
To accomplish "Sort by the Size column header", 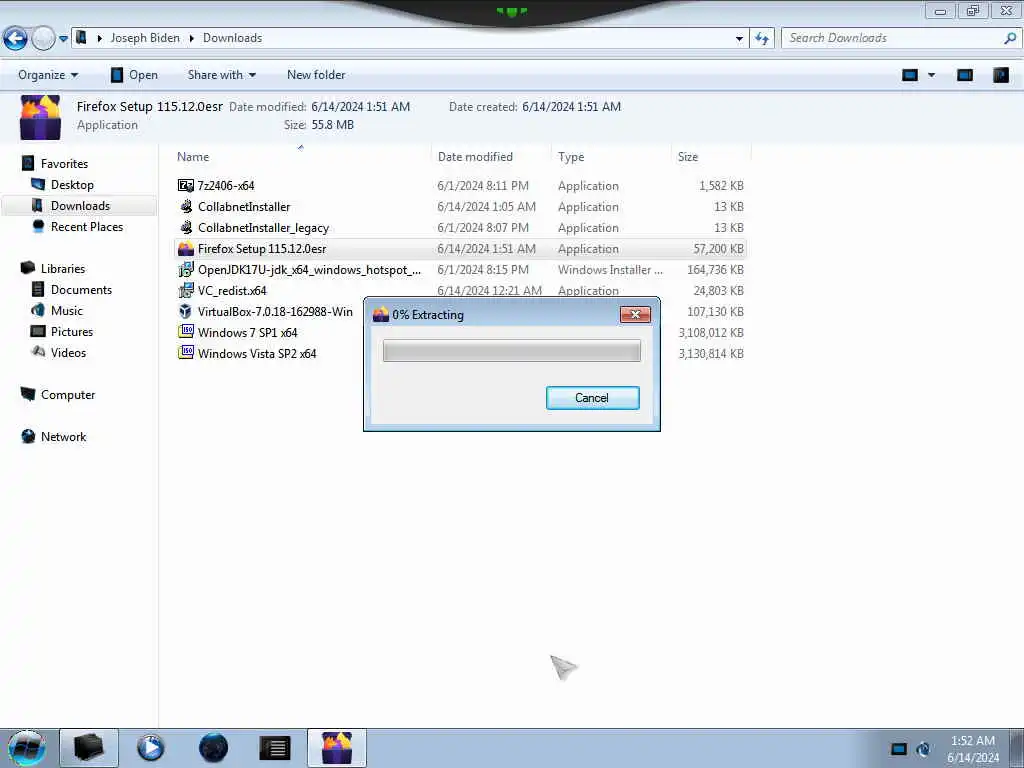I will click(688, 157).
